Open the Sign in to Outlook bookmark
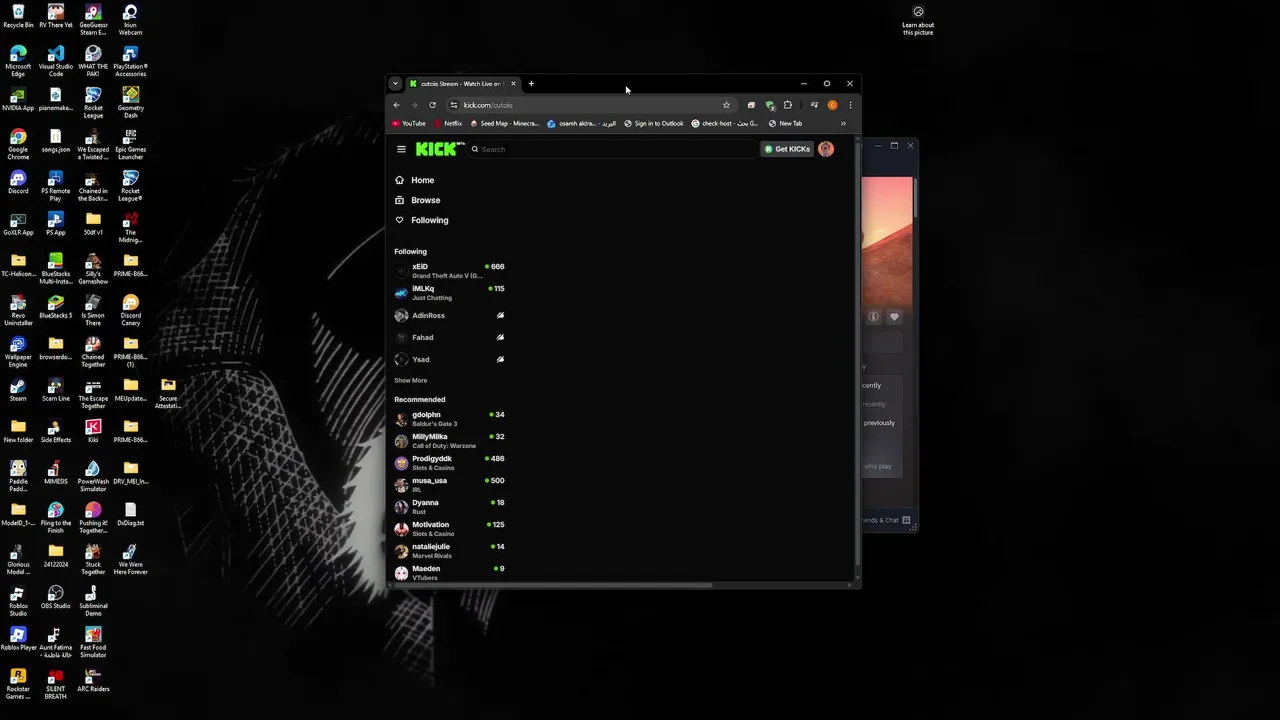 point(654,124)
